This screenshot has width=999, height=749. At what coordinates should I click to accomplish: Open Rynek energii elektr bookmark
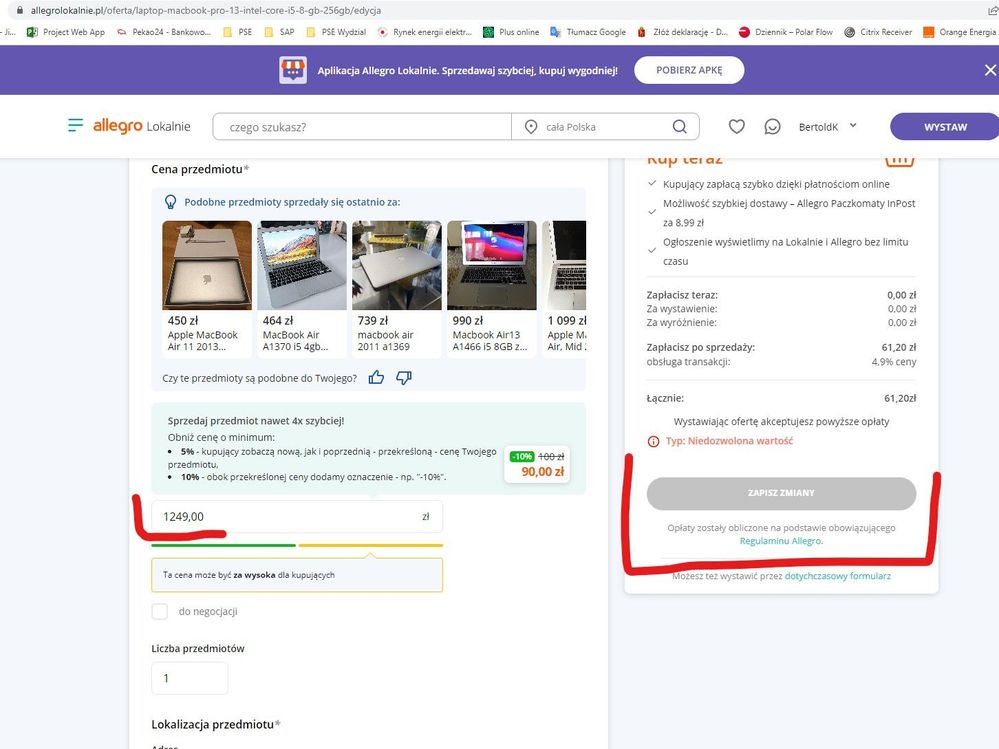[425, 32]
